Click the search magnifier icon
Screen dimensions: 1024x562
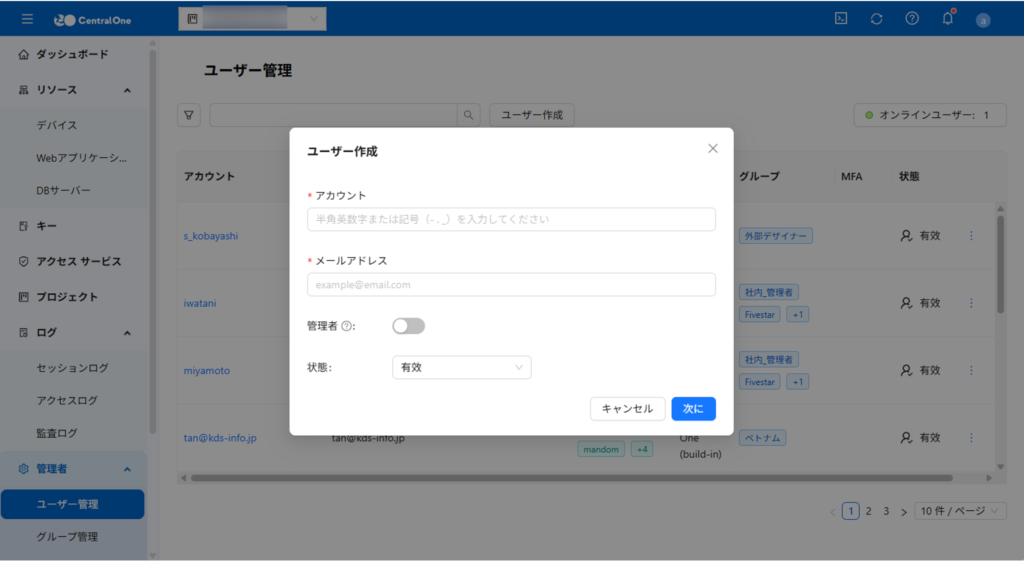click(x=468, y=115)
